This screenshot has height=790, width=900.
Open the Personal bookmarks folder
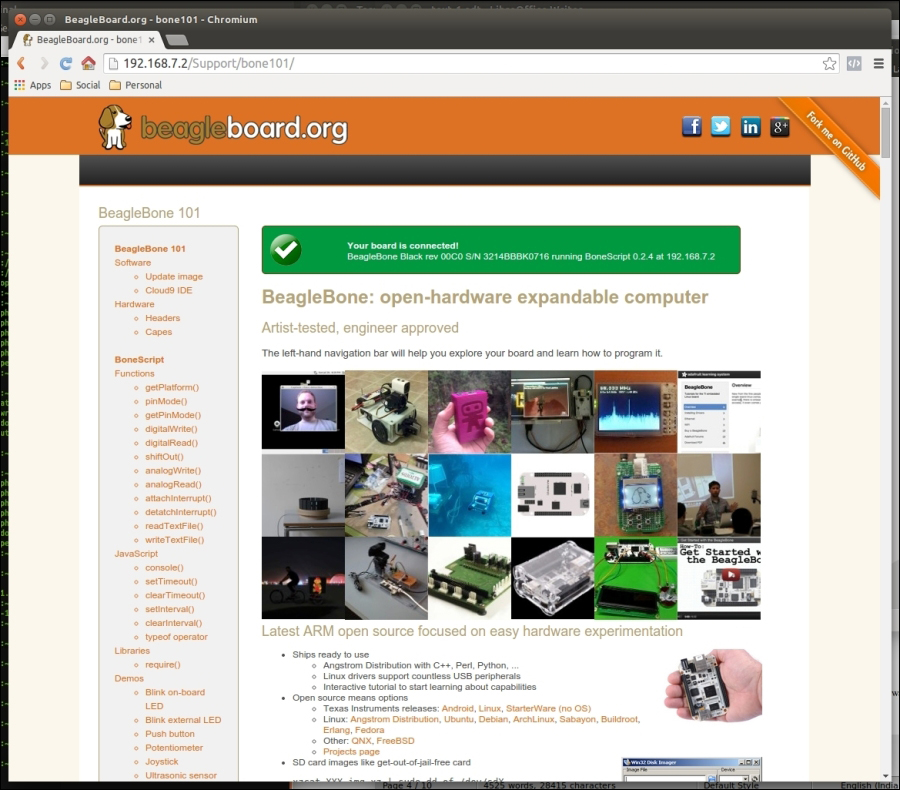click(x=135, y=85)
